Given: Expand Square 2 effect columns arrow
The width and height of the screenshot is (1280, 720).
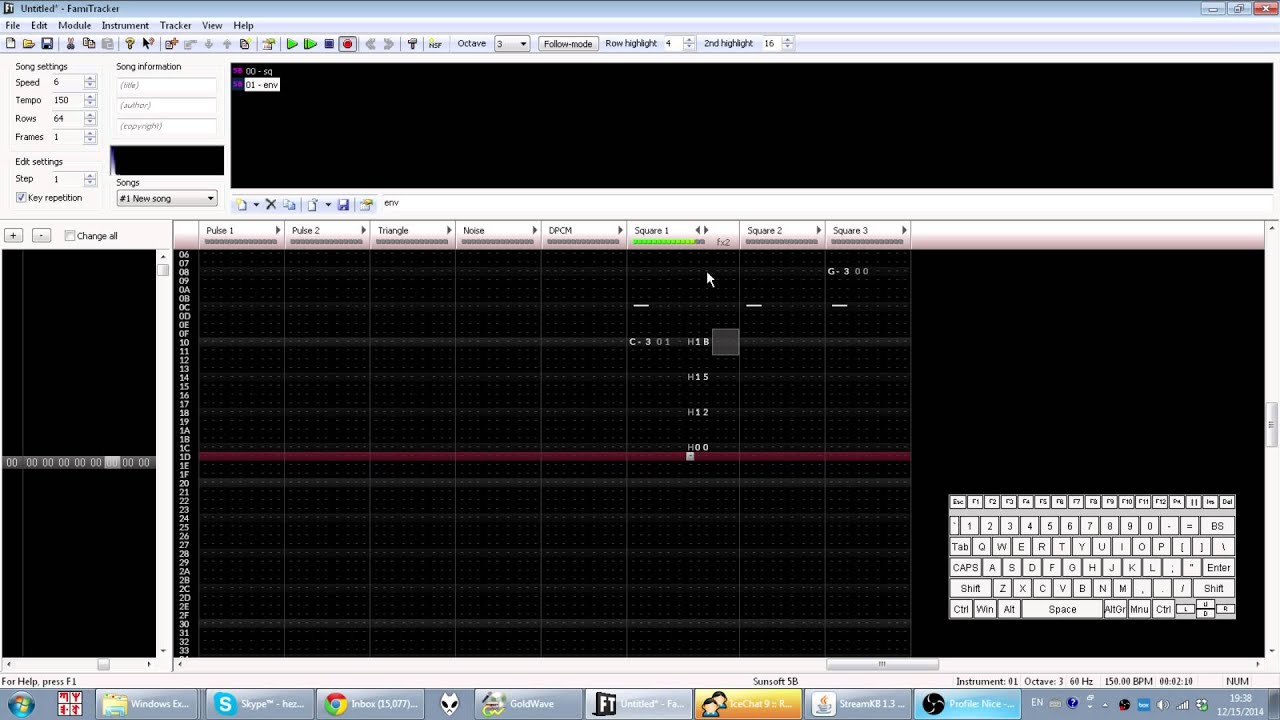Looking at the screenshot, I should tap(819, 231).
